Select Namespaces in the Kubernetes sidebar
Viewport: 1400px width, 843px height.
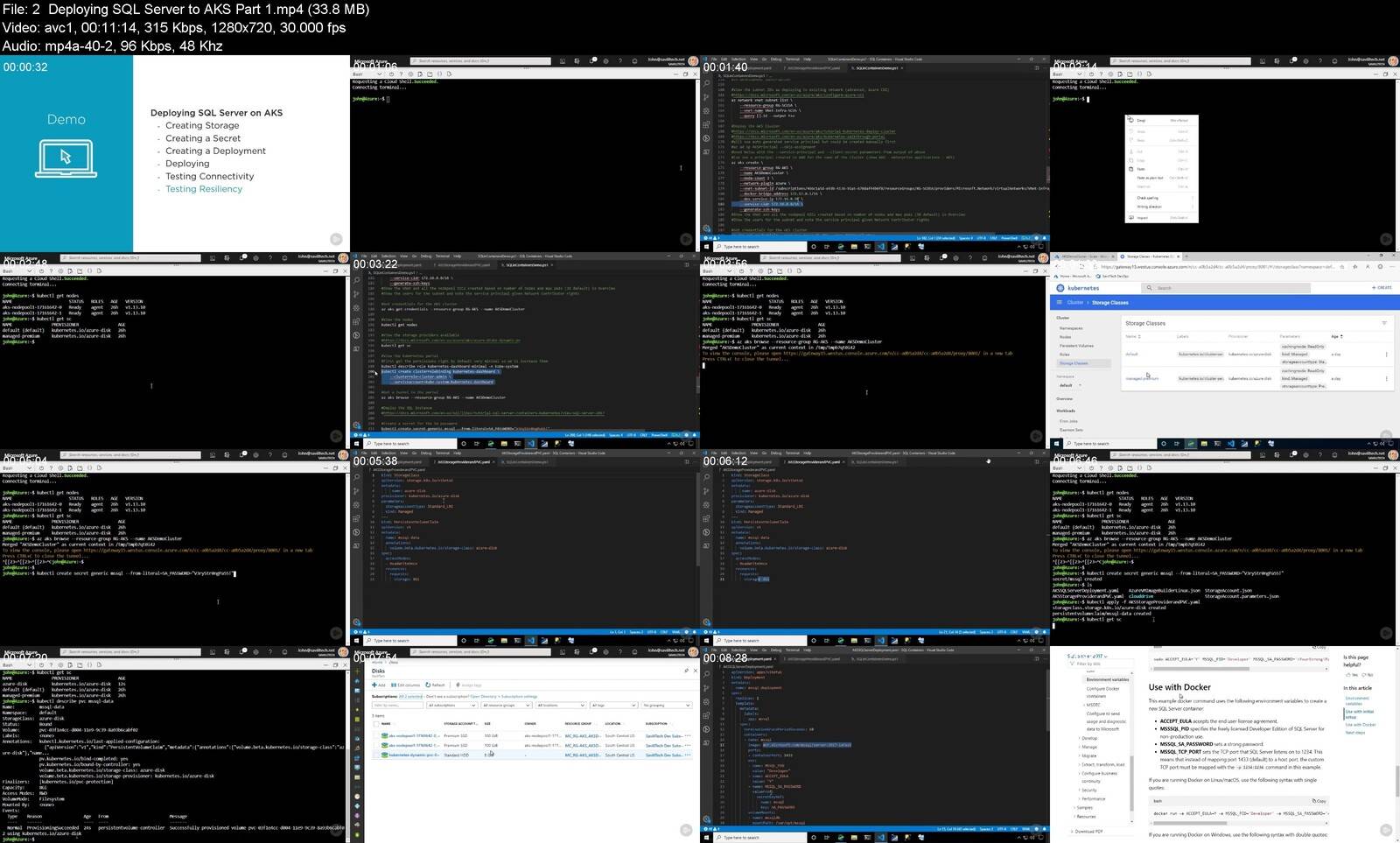[1071, 328]
